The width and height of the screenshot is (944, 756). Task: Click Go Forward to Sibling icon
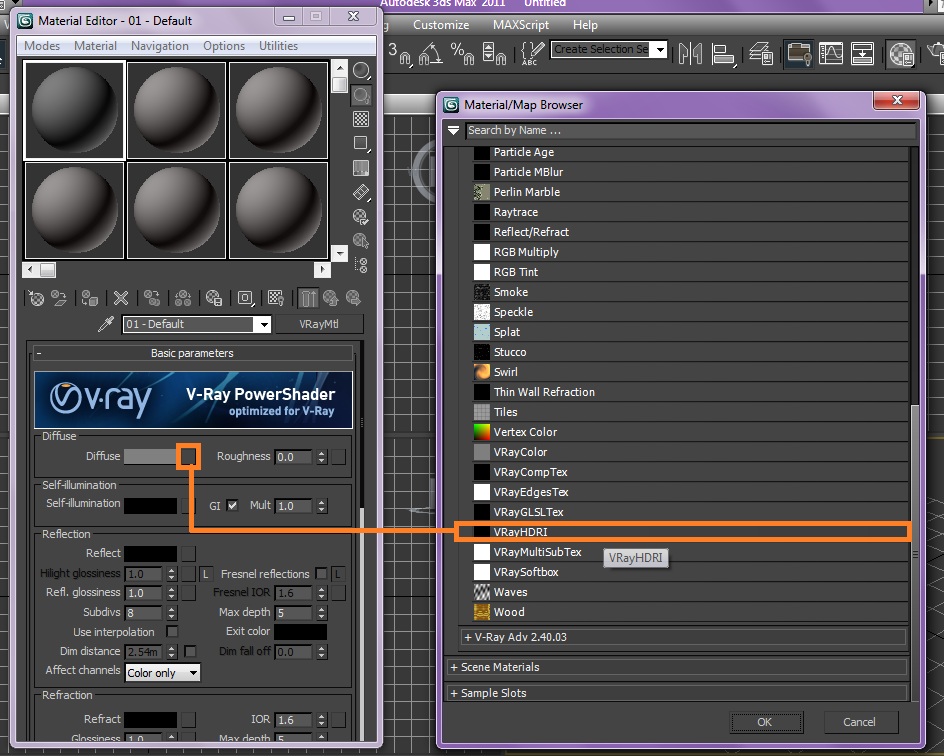[353, 298]
